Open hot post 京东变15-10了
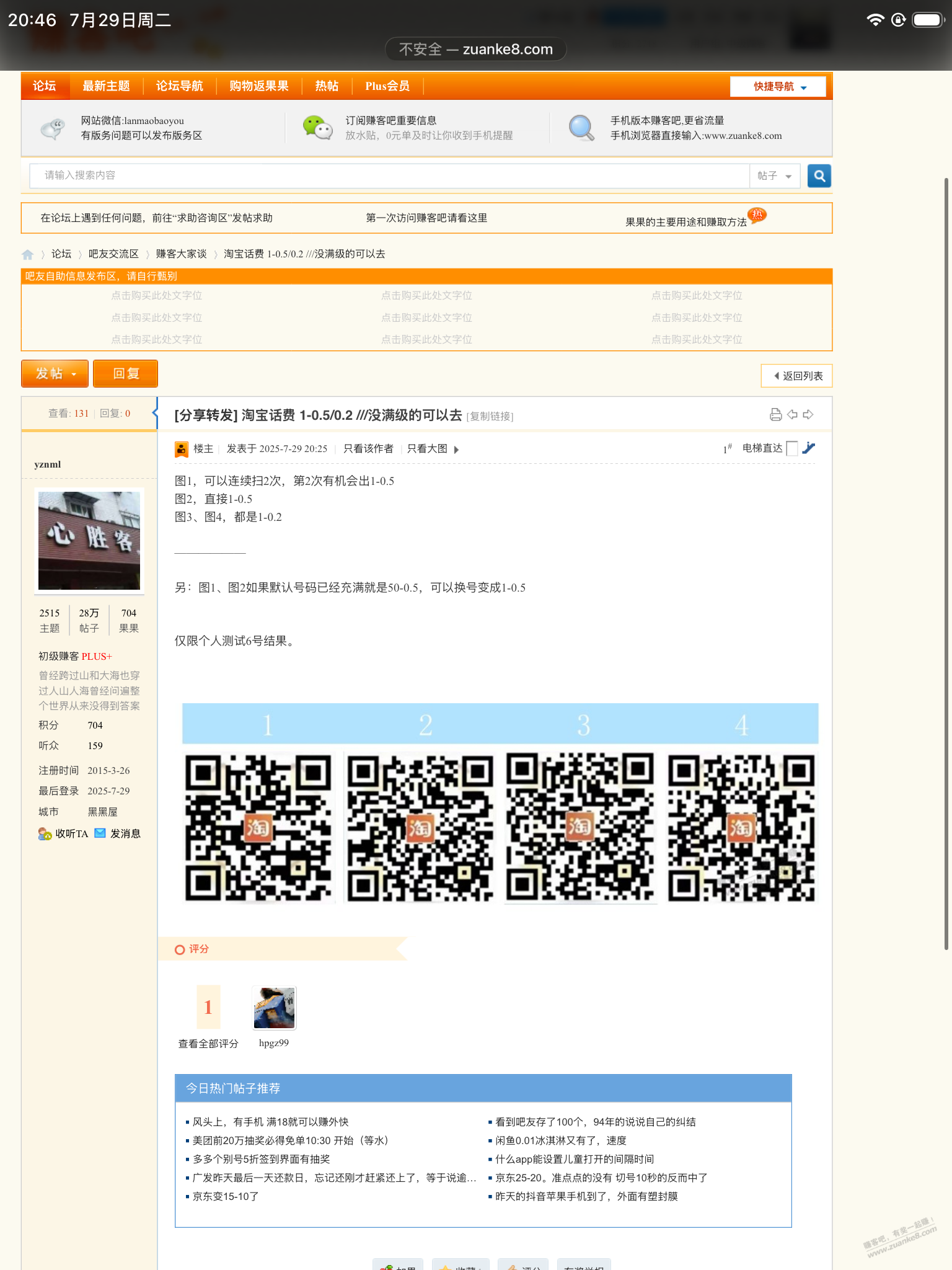The height and width of the screenshot is (1270, 952). 226,1196
